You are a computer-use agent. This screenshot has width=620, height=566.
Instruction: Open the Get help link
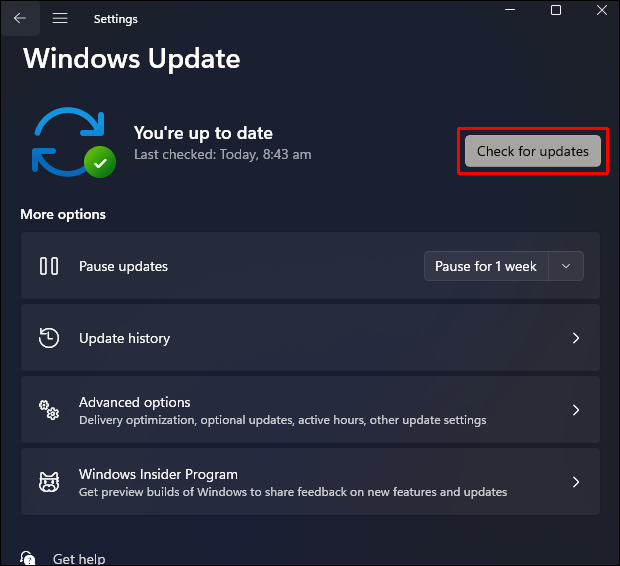point(79,559)
